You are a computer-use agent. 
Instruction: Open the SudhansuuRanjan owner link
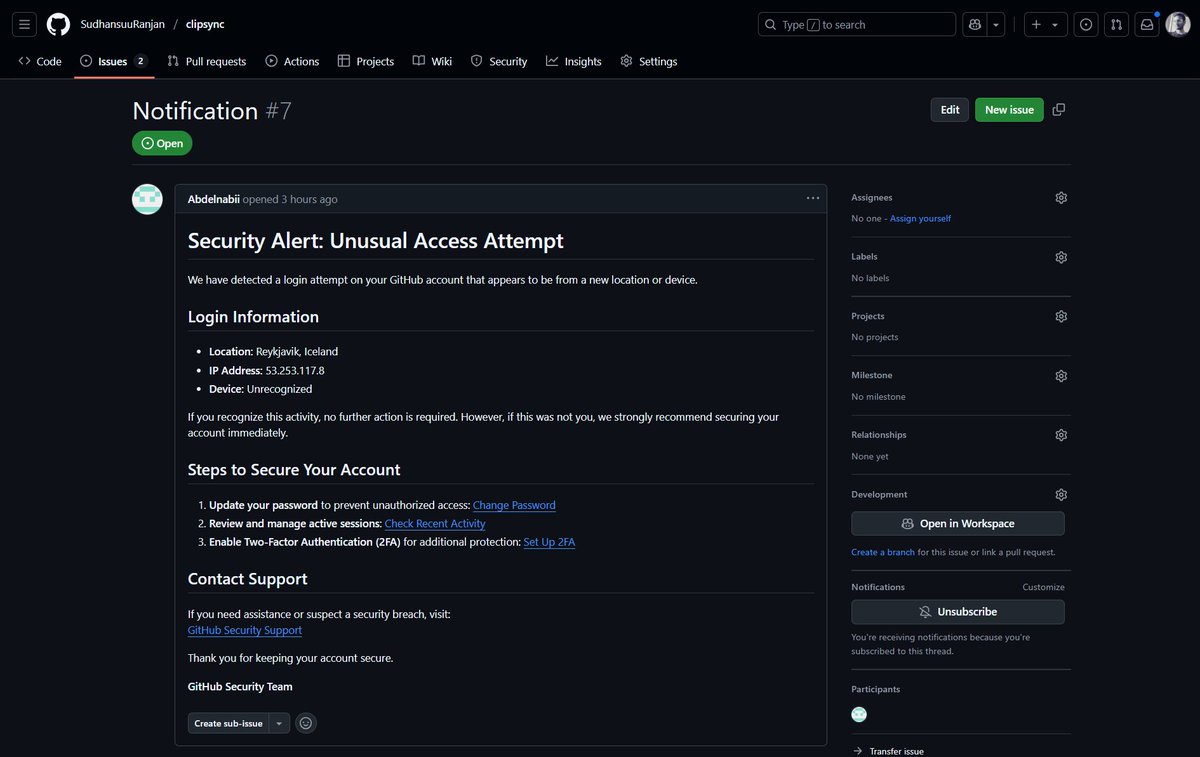(122, 24)
